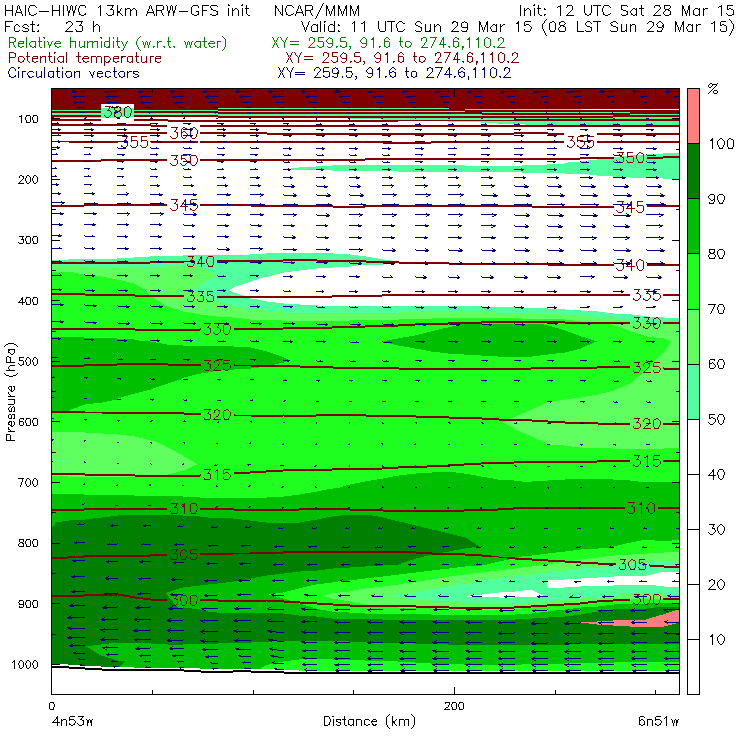The height and width of the screenshot is (740, 740).
Task: Click the '4n53w' start location label
Action: pos(72,721)
